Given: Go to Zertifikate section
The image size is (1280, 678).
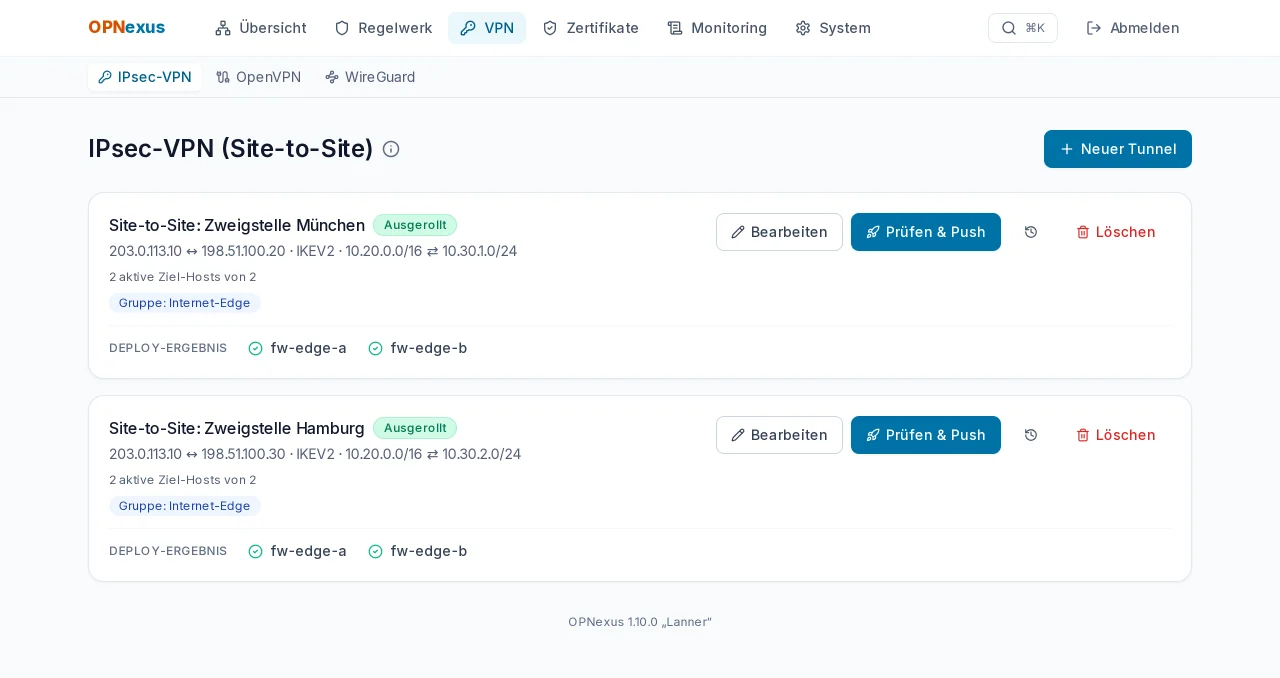Looking at the screenshot, I should click(x=590, y=28).
